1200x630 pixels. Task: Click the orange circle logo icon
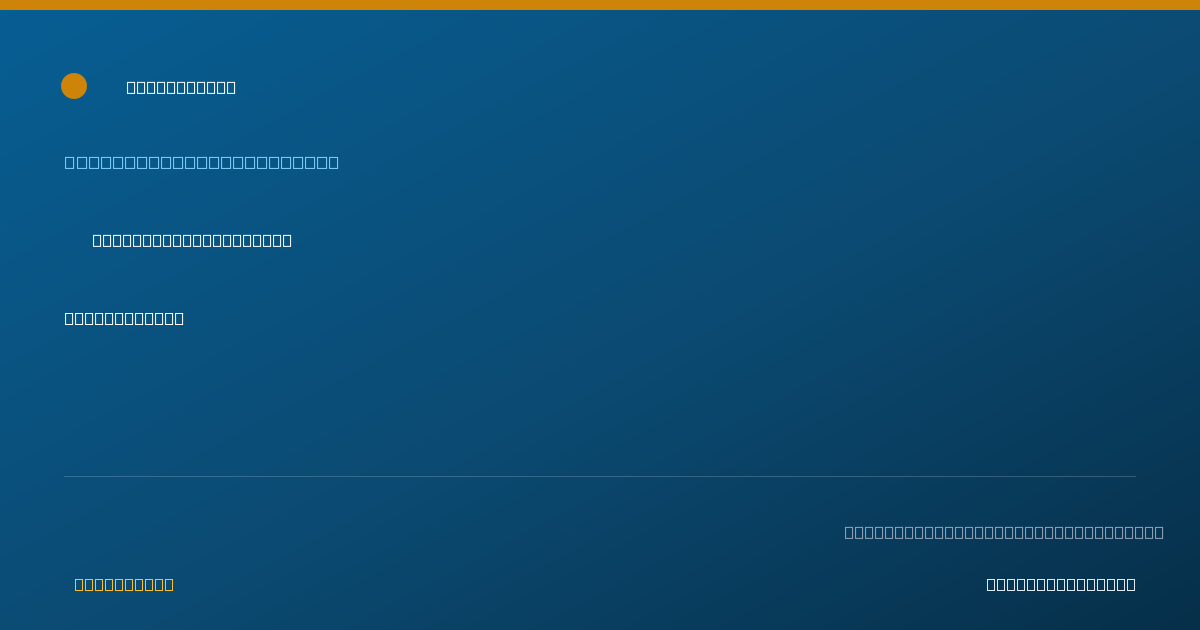pyautogui.click(x=74, y=86)
